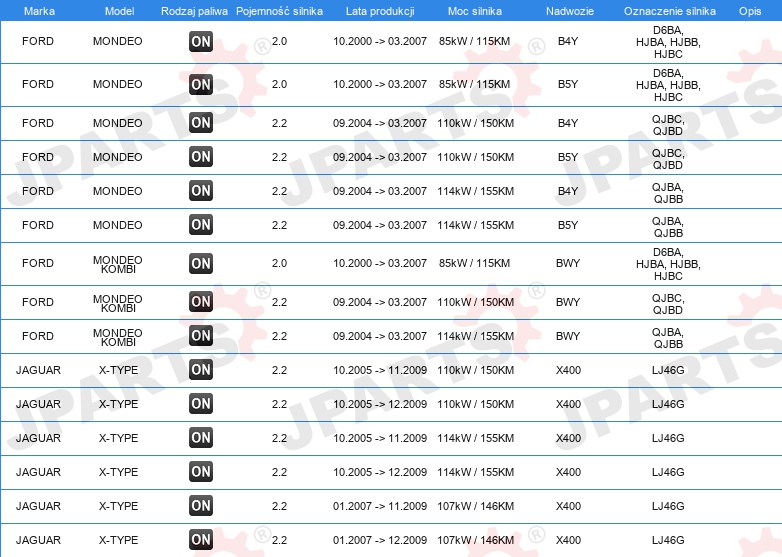The image size is (782, 557).
Task: Click the Model column header
Action: click(119, 11)
